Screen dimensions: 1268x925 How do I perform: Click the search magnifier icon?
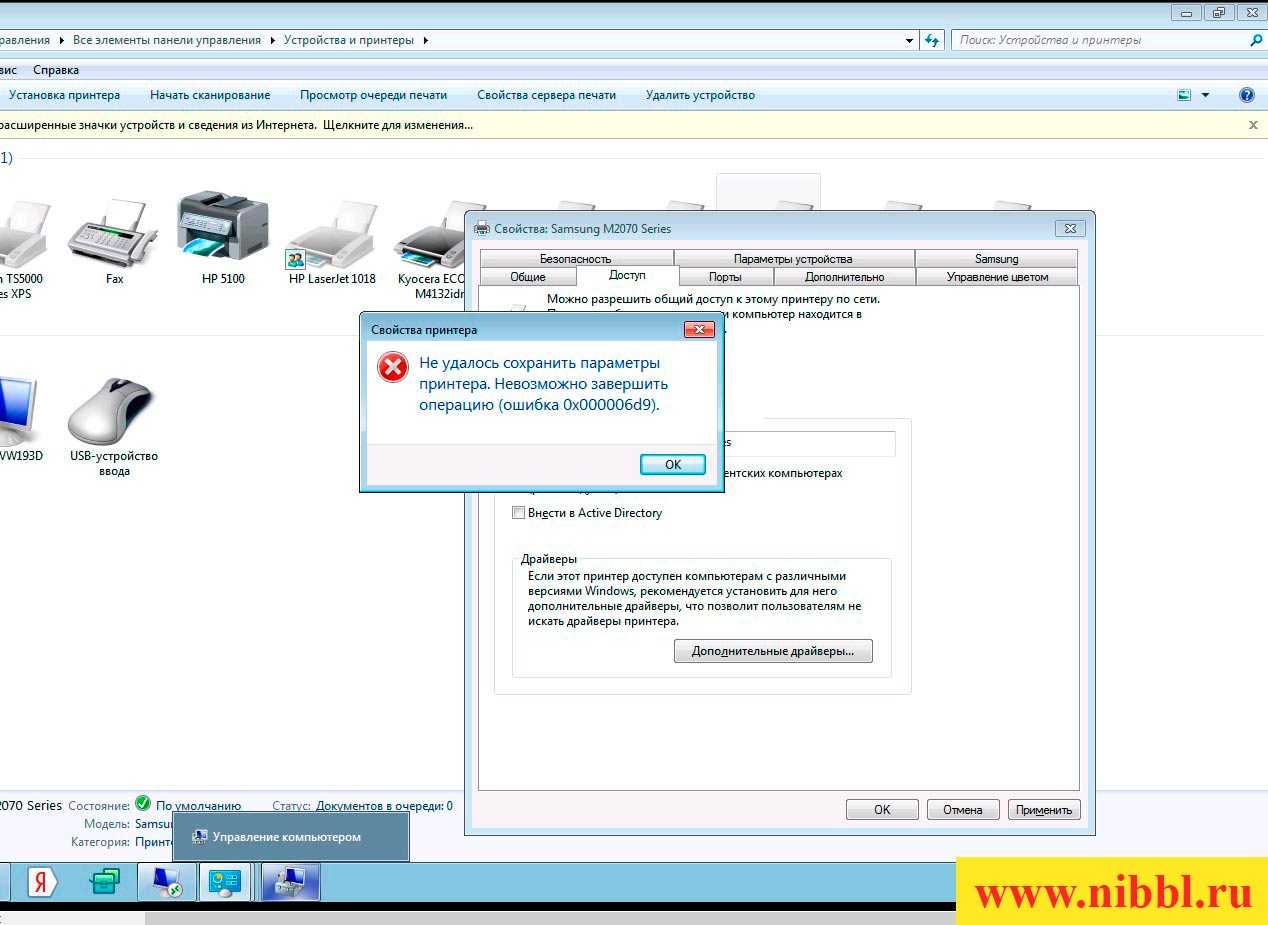point(1256,40)
